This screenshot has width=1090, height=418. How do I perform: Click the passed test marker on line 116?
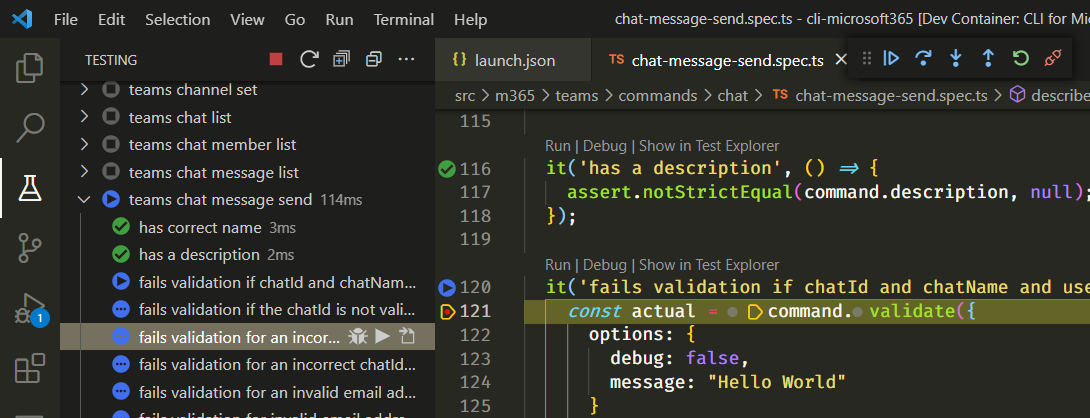[x=447, y=168]
